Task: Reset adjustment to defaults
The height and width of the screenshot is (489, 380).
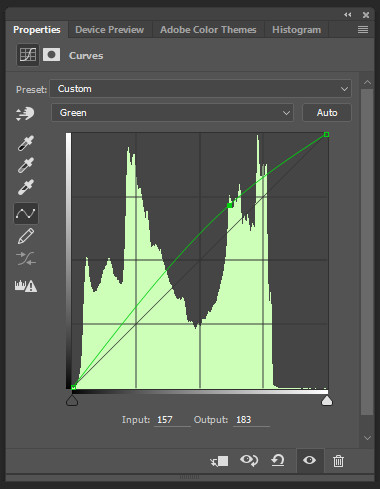Action: 278,461
